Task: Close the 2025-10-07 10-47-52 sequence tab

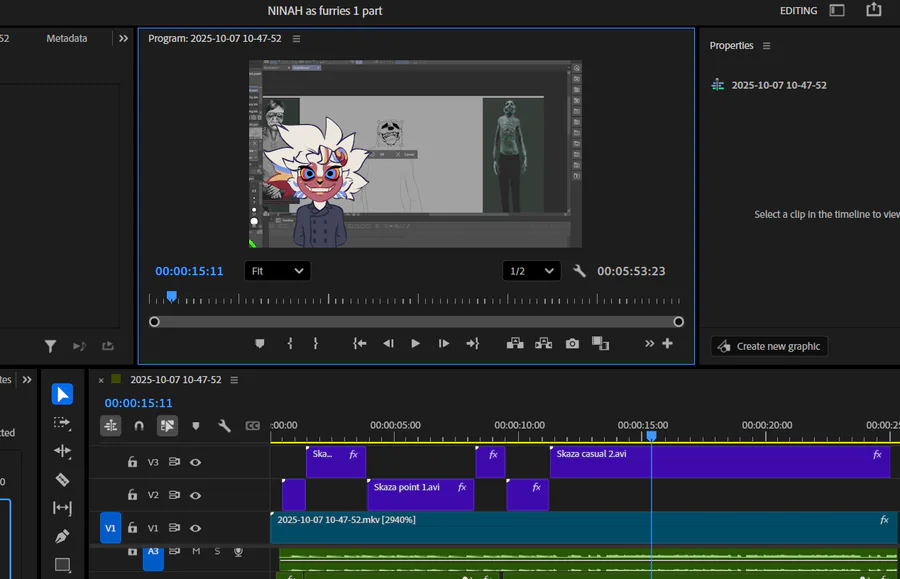Action: coord(101,380)
